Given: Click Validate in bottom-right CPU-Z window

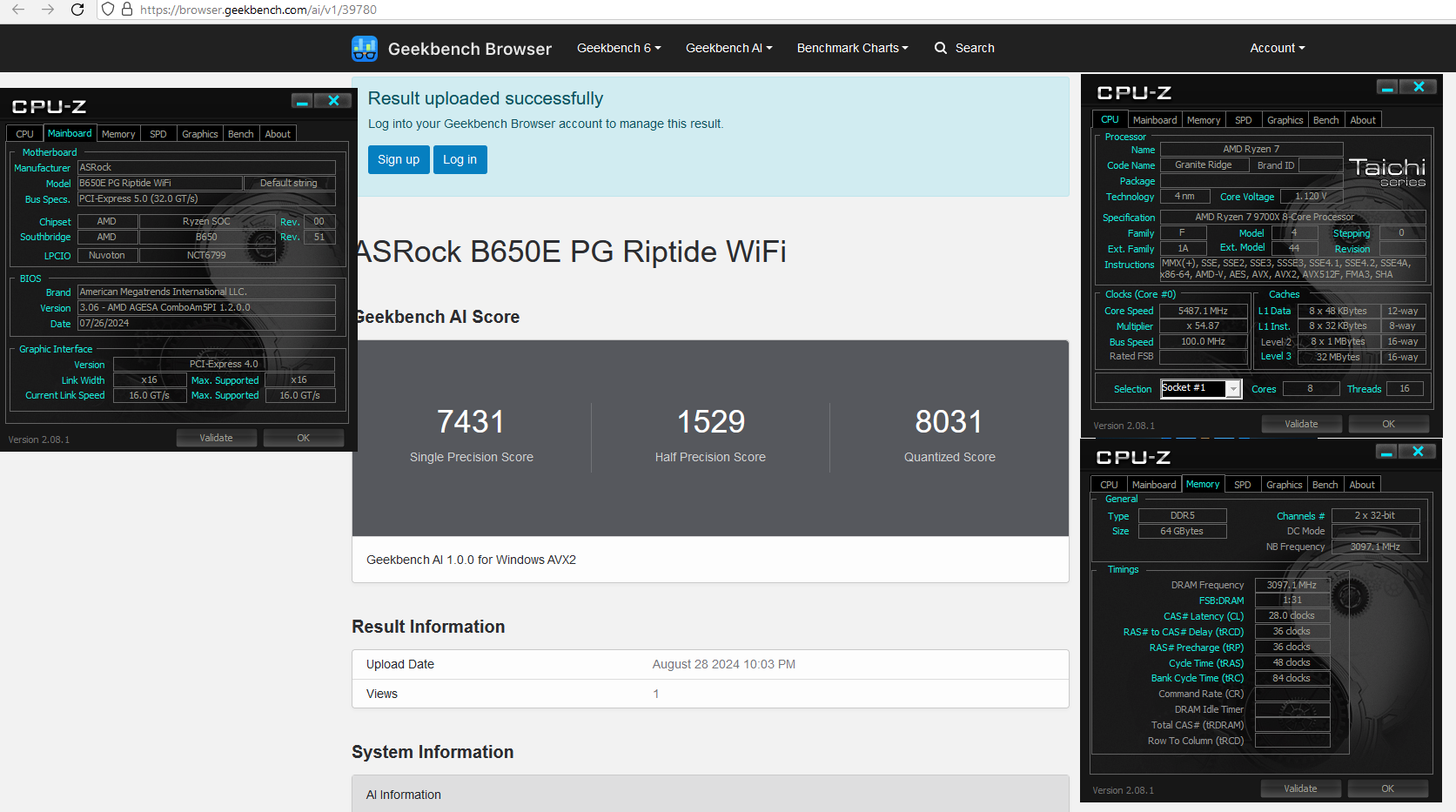Looking at the screenshot, I should click(1300, 789).
